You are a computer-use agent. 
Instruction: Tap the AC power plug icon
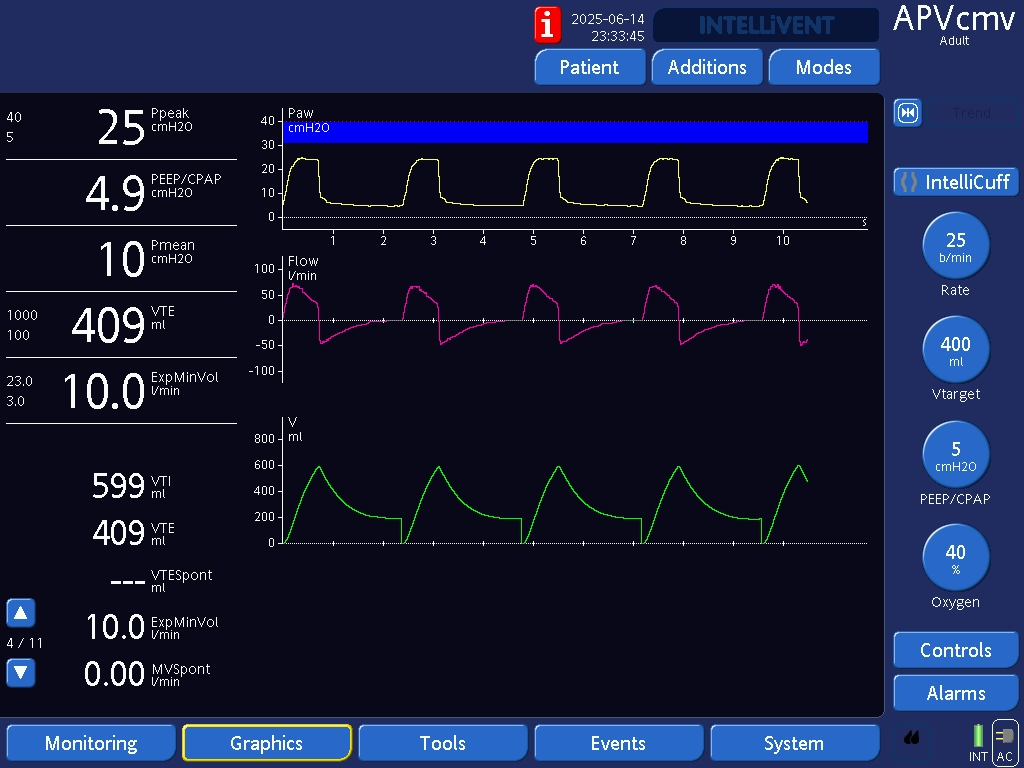pyautogui.click(x=1005, y=743)
